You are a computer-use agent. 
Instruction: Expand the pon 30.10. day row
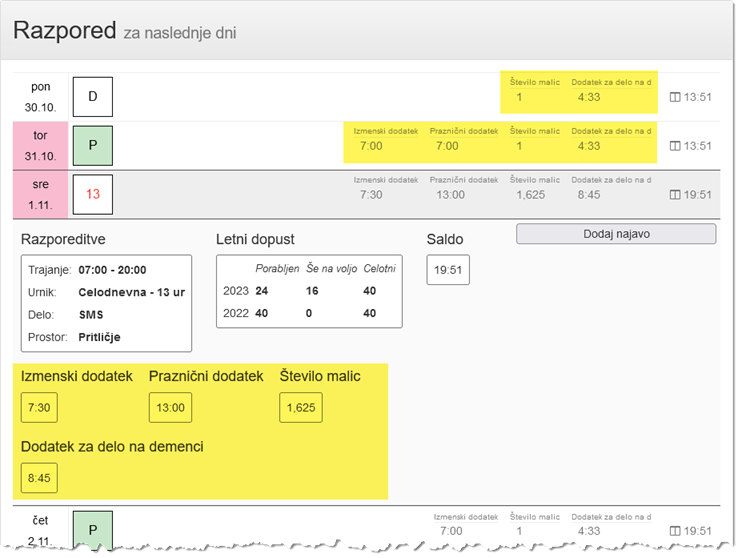pos(41,97)
